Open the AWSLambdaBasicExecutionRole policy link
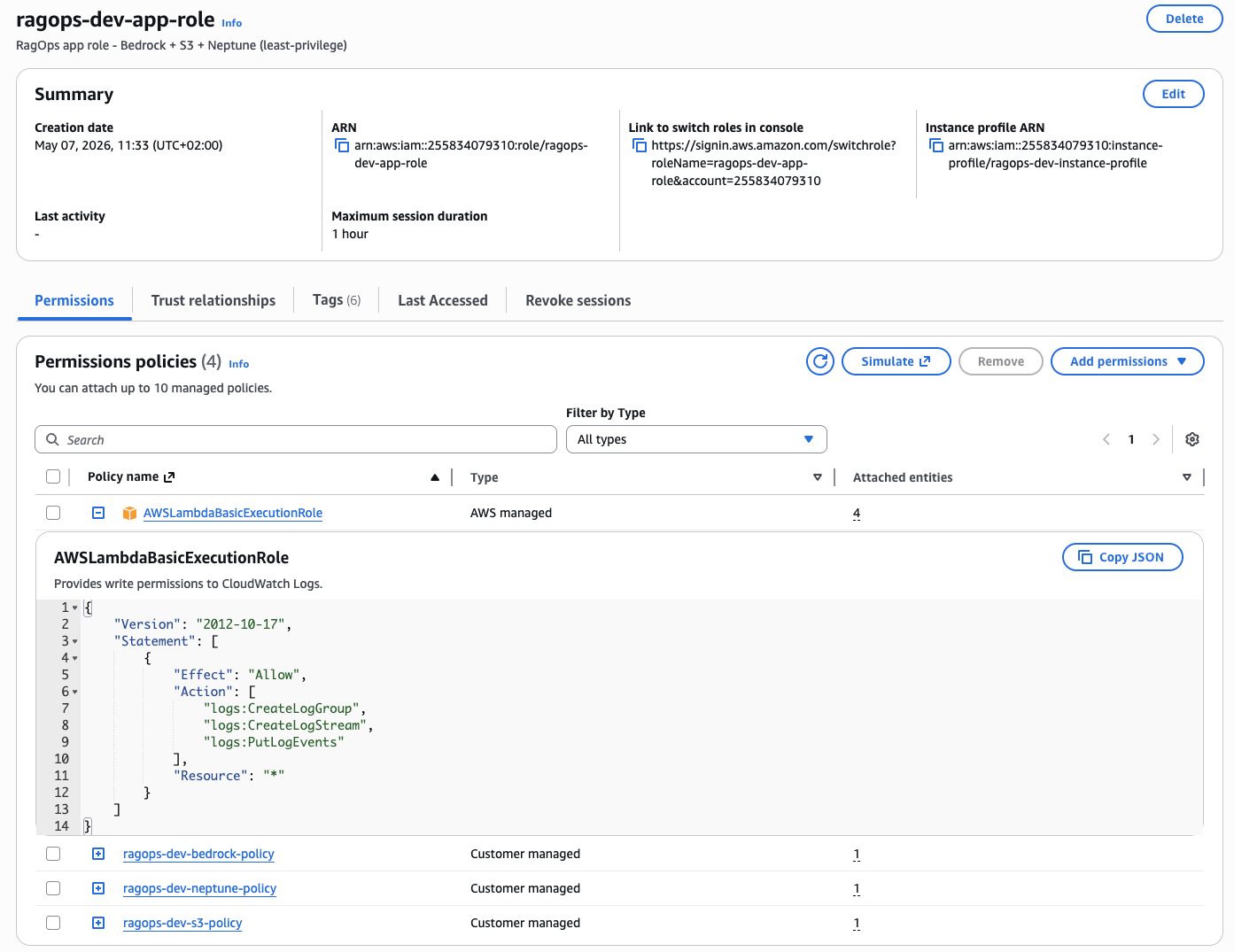The image size is (1234, 952). [233, 513]
